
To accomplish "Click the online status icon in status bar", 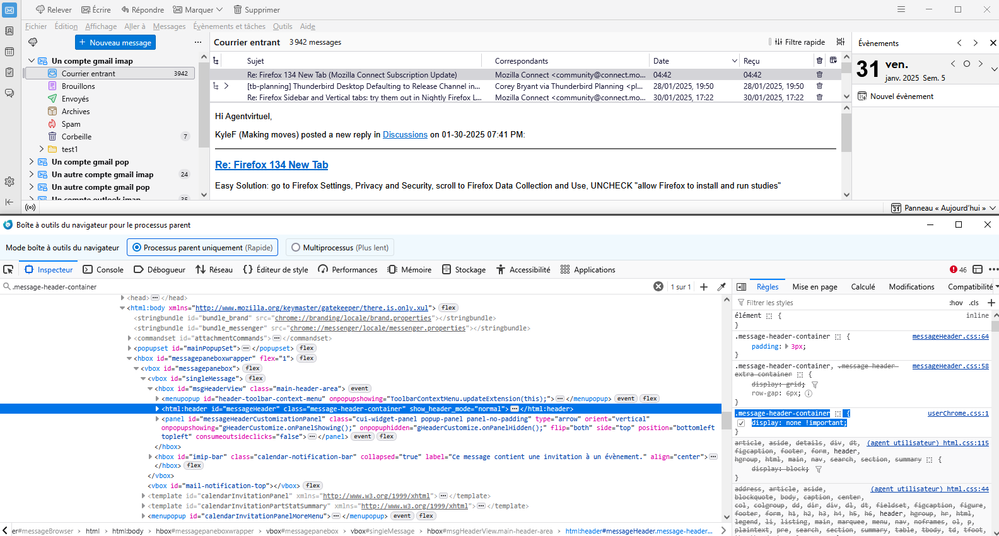I will 30,207.
